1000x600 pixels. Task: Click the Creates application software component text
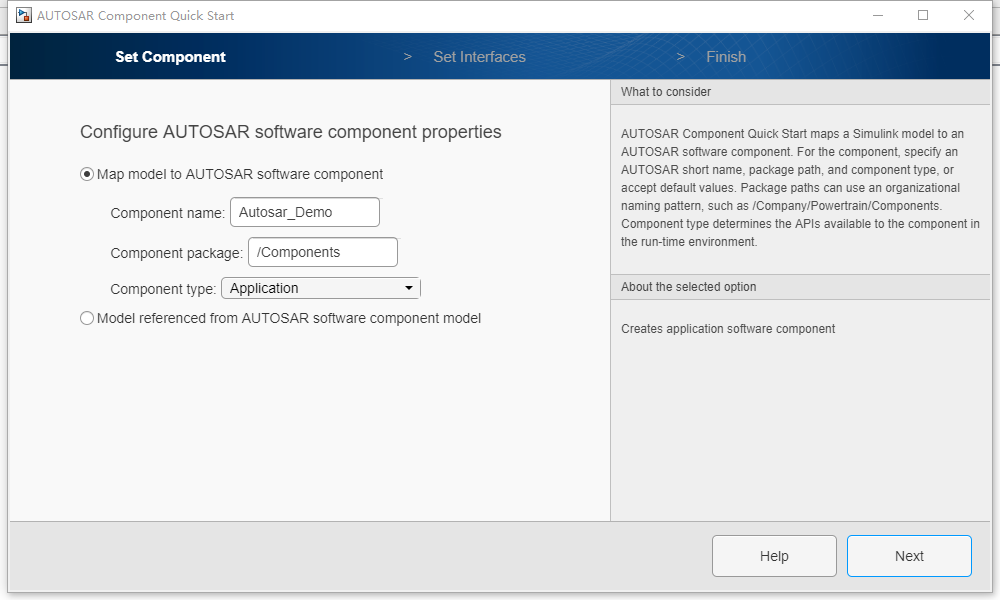728,329
